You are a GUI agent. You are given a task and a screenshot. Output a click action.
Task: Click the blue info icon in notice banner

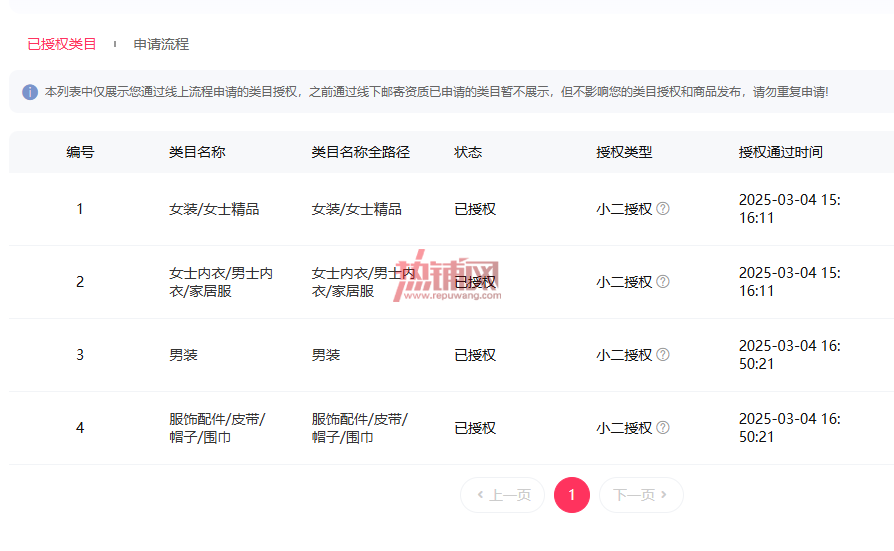click(30, 92)
